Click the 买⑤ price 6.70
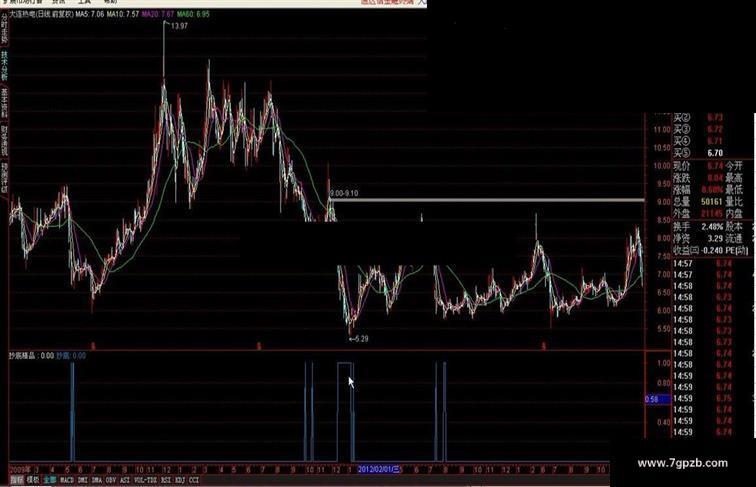This screenshot has width=756, height=487. tap(715, 153)
